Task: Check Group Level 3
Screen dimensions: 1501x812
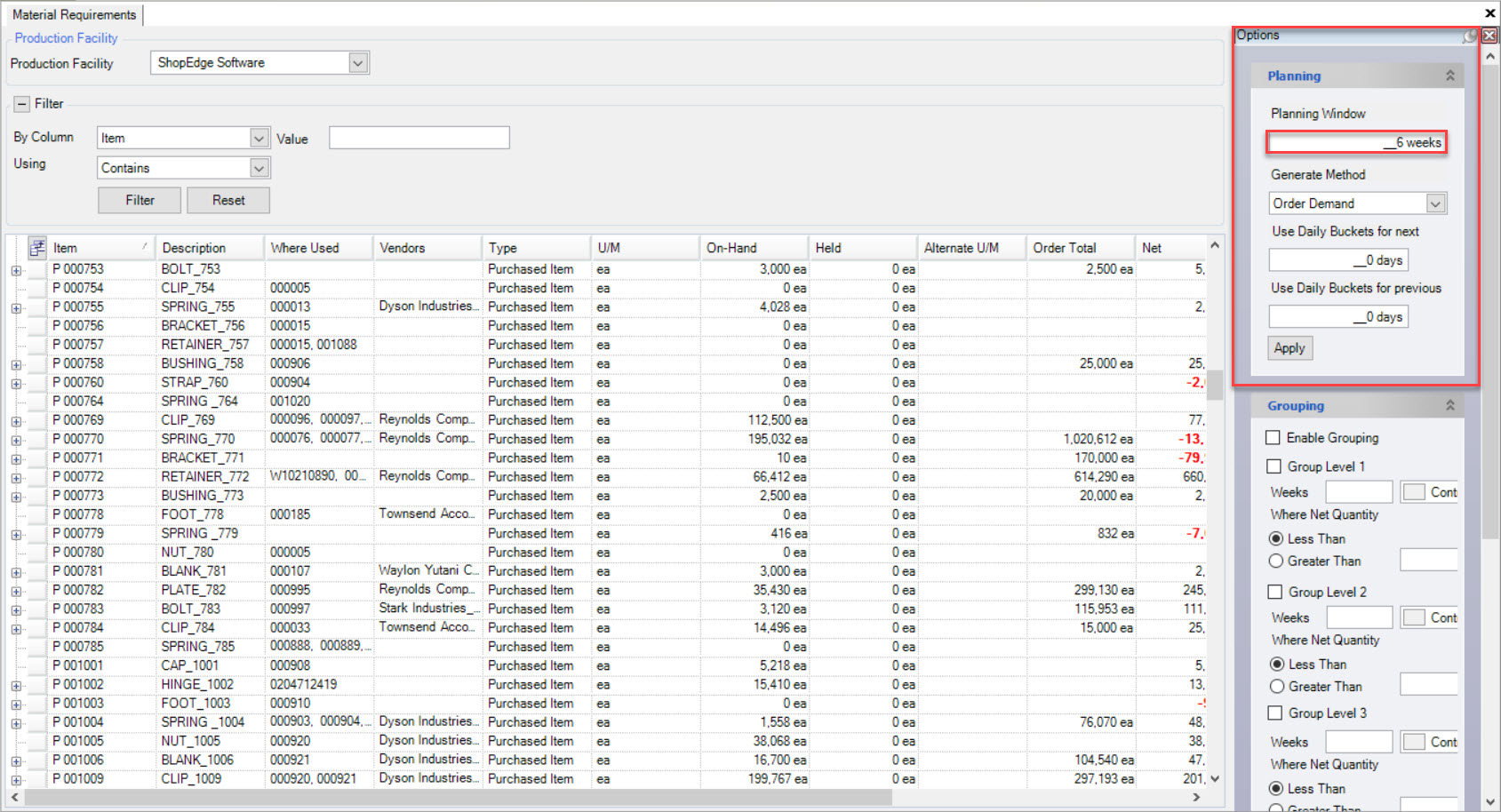Action: click(1275, 712)
